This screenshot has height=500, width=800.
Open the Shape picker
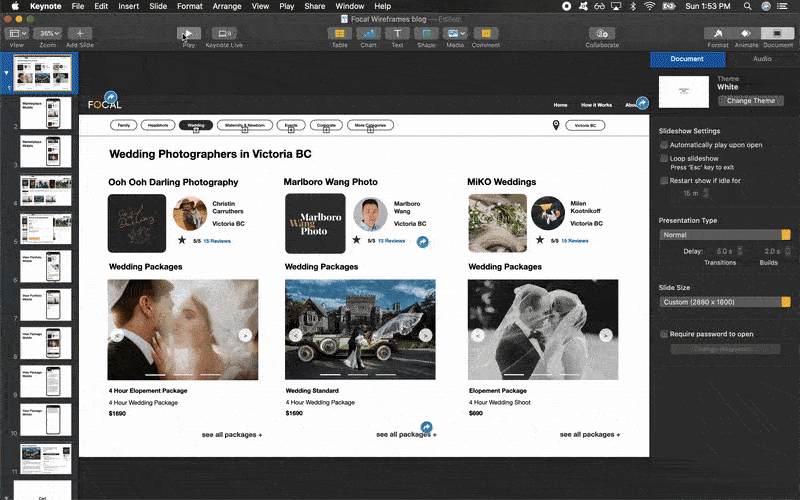pos(426,33)
